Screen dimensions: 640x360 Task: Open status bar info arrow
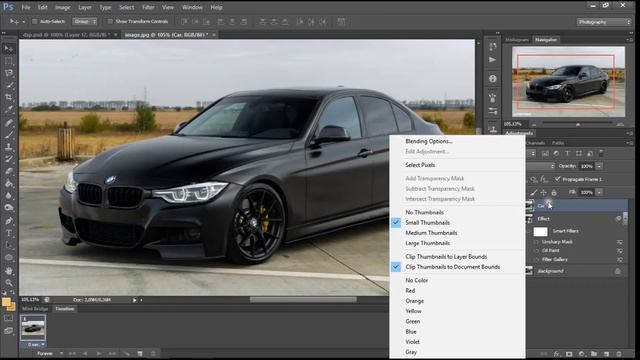(x=135, y=300)
